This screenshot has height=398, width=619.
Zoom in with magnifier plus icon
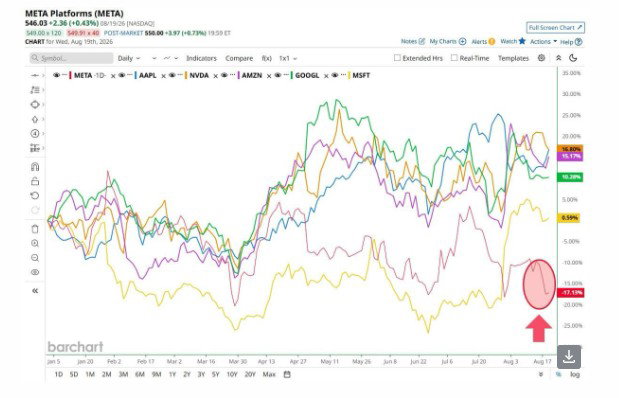(x=35, y=244)
